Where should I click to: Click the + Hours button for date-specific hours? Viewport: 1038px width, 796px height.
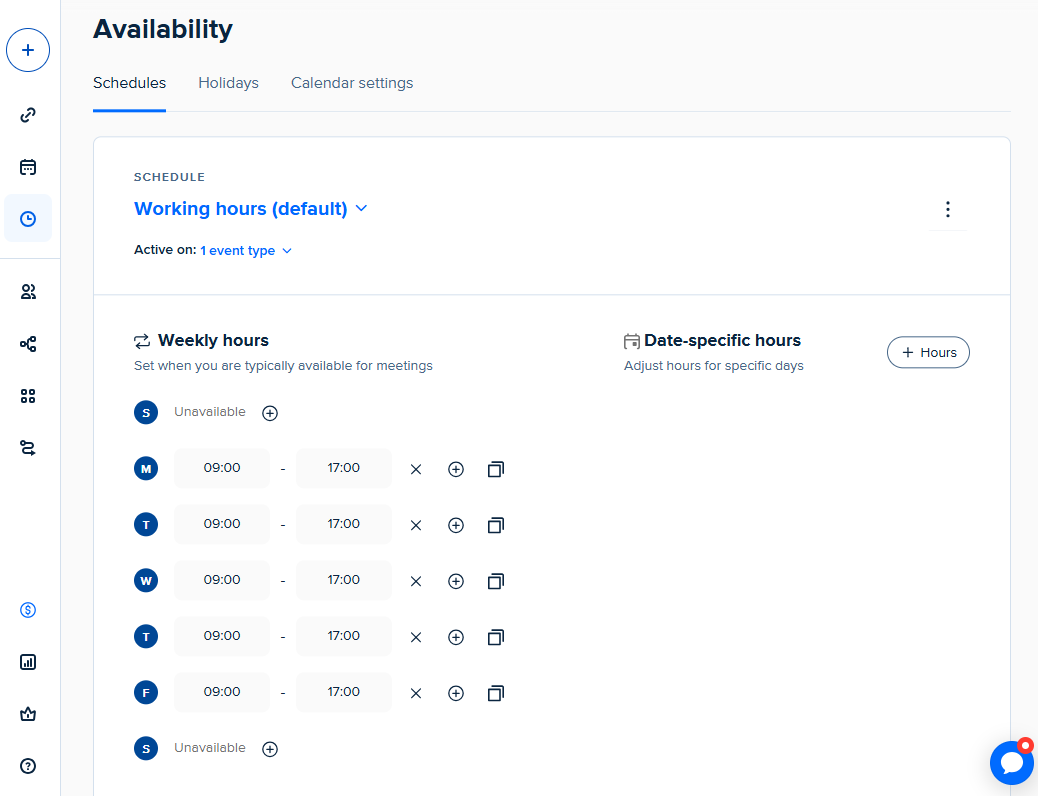click(928, 352)
